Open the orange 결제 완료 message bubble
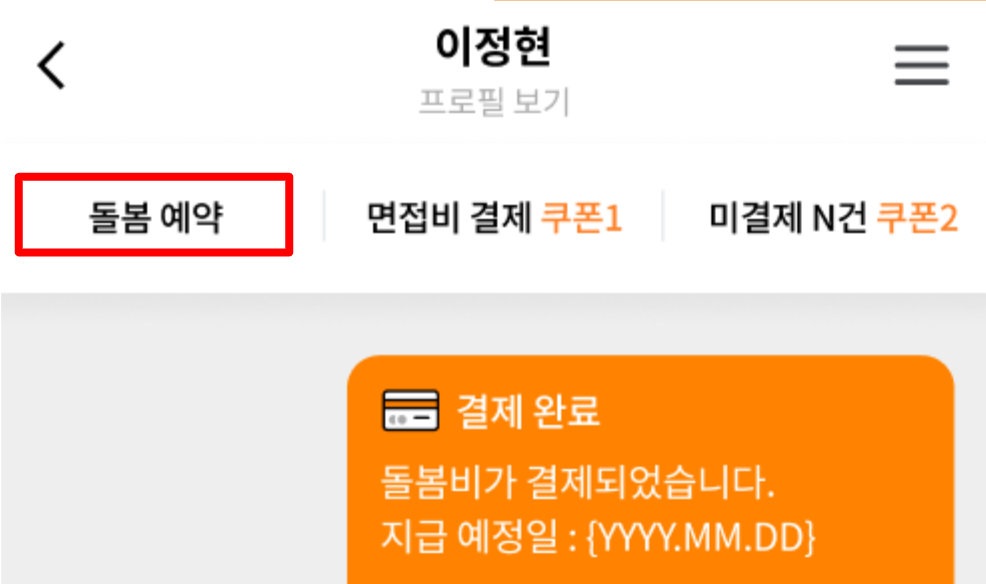Screen dimensions: 986x584 (651, 470)
